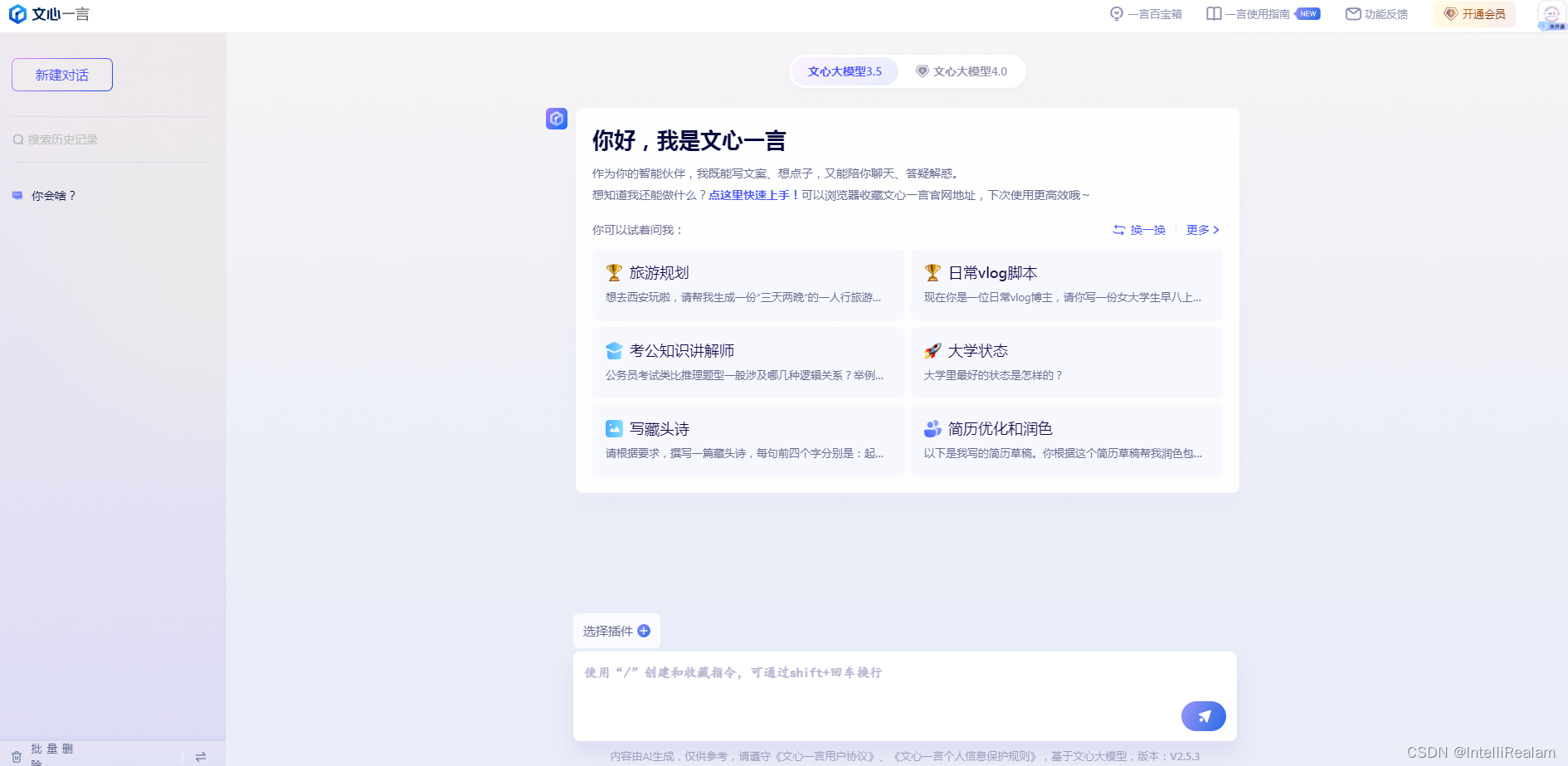Click the trophy icon on 日常vlog脚本

[x=933, y=272]
